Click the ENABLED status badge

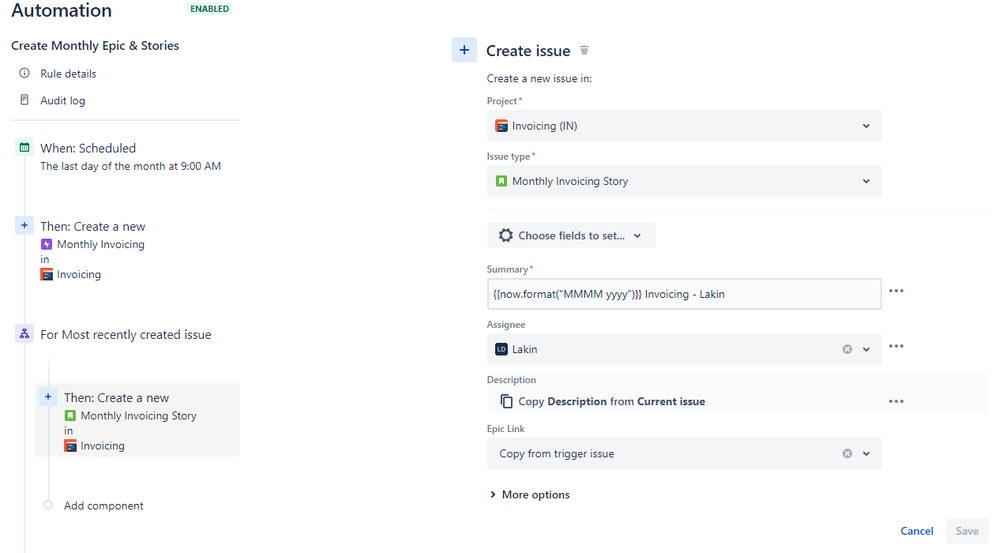210,9
